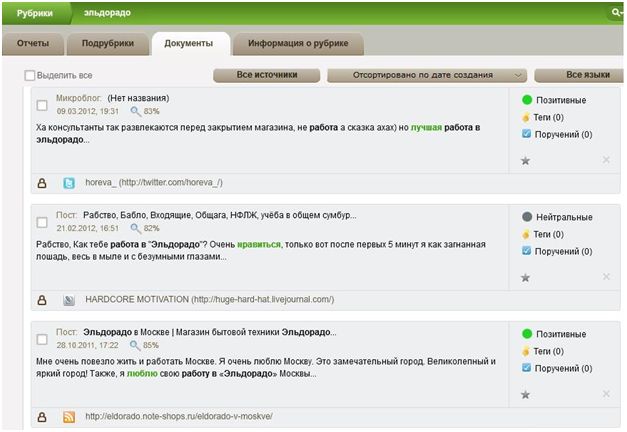Image resolution: width=627 pixels, height=432 pixels.
Task: Select the Микроблог document checkbox
Action: (x=42, y=105)
